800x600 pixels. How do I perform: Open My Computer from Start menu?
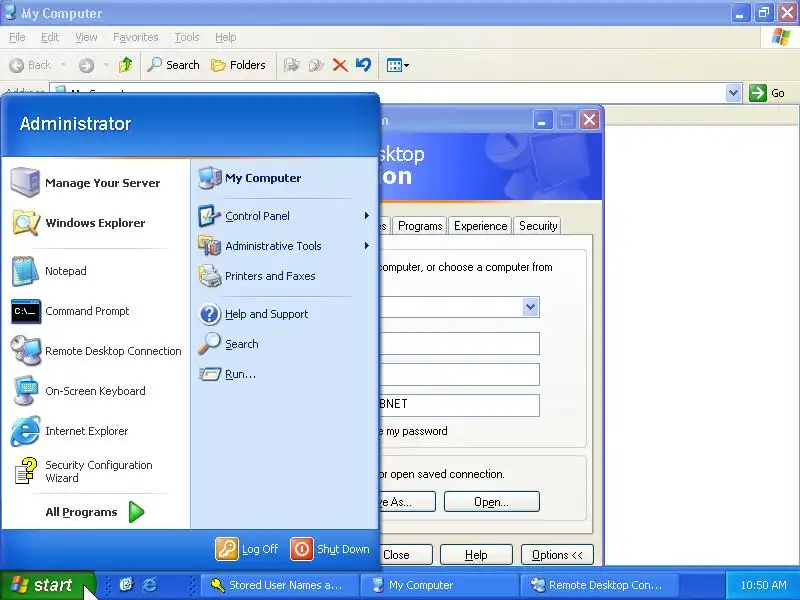[285, 178]
